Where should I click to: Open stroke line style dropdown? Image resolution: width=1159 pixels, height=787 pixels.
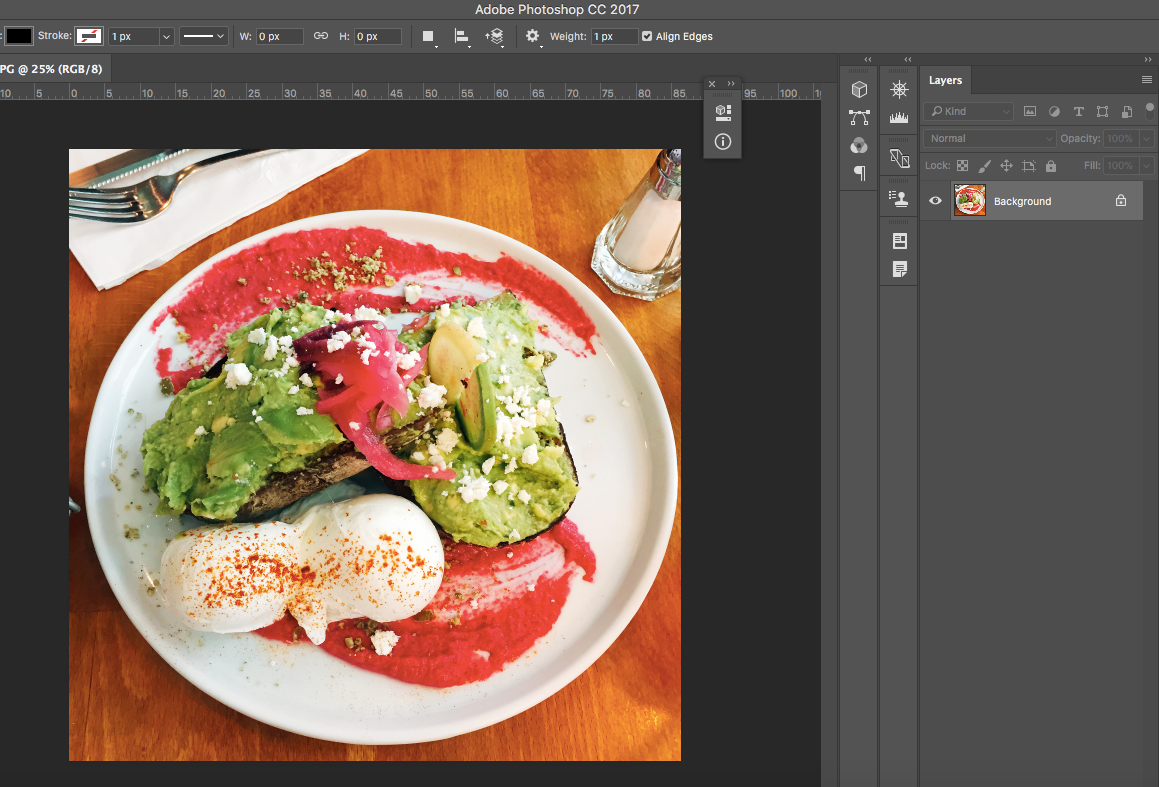(204, 36)
